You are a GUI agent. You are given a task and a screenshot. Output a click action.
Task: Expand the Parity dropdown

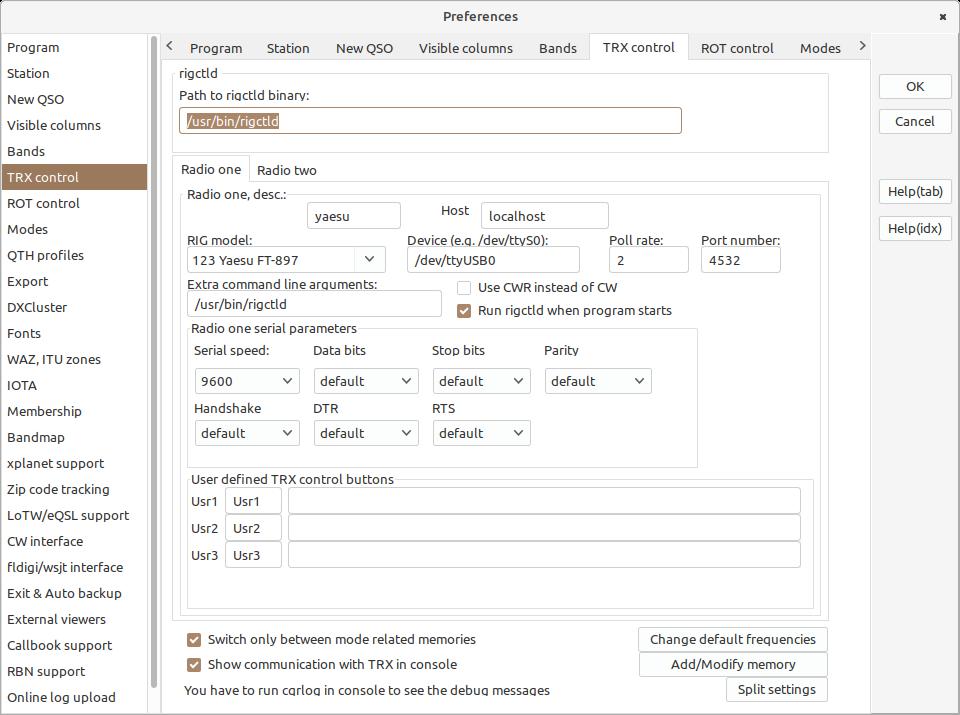pyautogui.click(x=598, y=381)
